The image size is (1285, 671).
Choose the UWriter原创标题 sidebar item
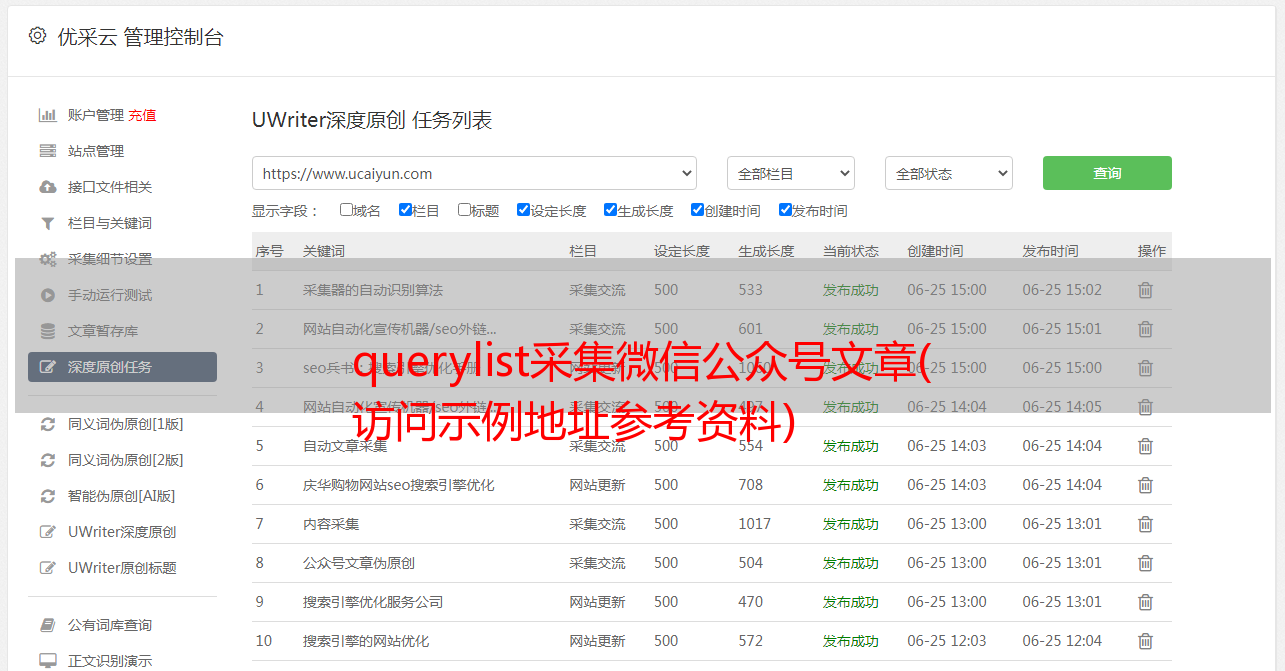pos(122,568)
